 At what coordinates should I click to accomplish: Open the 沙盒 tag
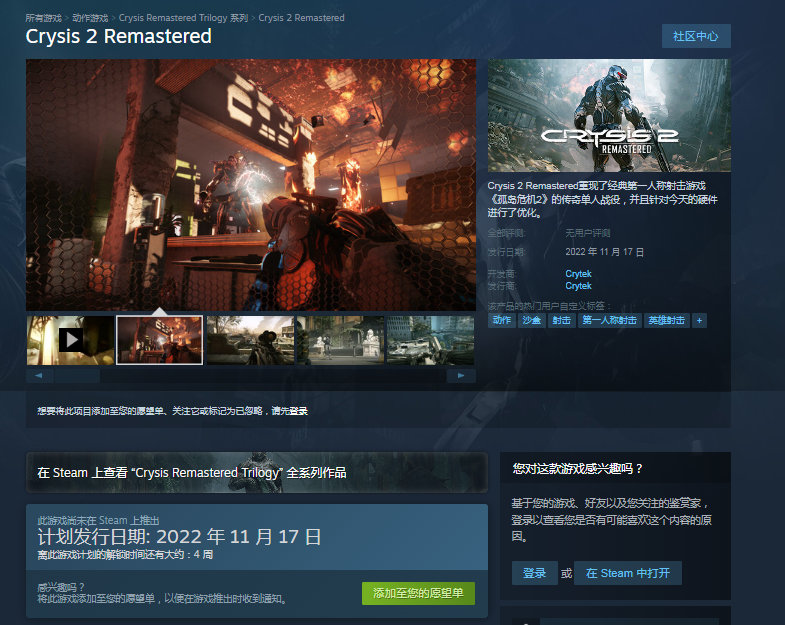531,321
